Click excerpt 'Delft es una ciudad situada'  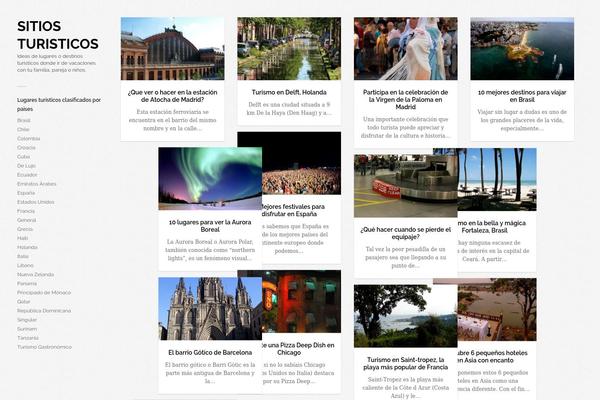tap(289, 109)
